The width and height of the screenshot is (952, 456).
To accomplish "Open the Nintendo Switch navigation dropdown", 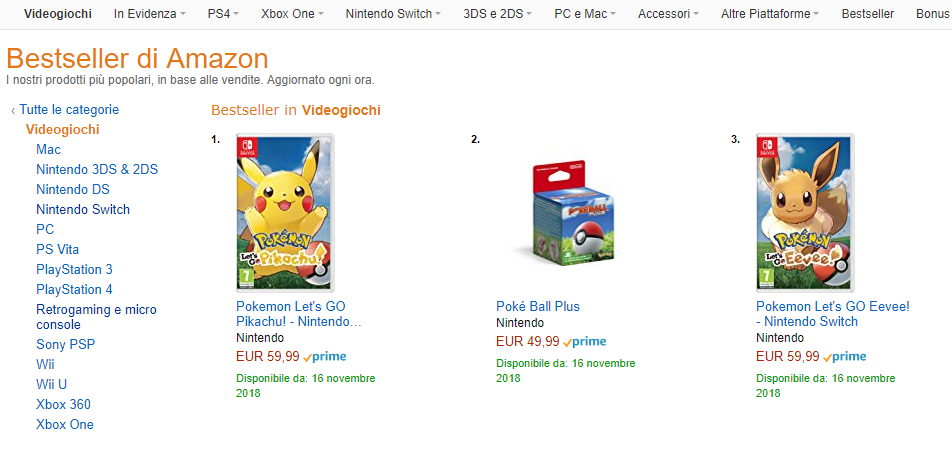I will (393, 14).
